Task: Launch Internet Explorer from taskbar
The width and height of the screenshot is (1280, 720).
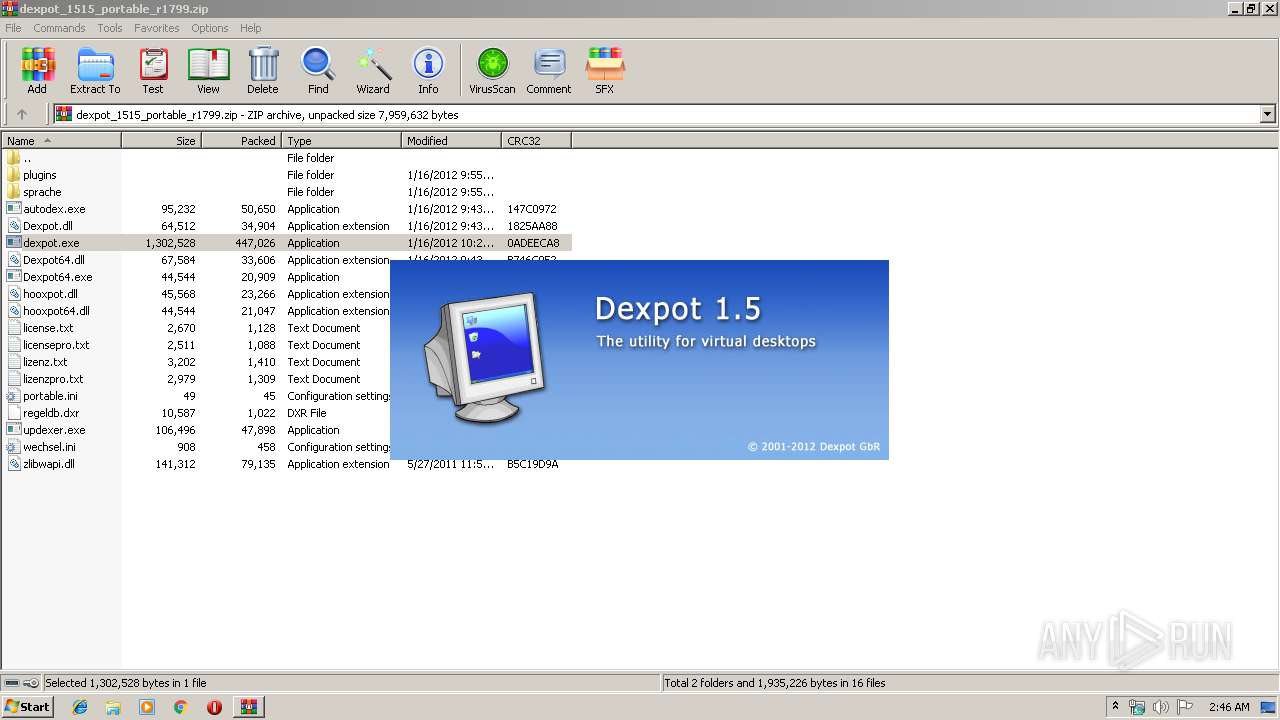Action: pyautogui.click(x=80, y=707)
